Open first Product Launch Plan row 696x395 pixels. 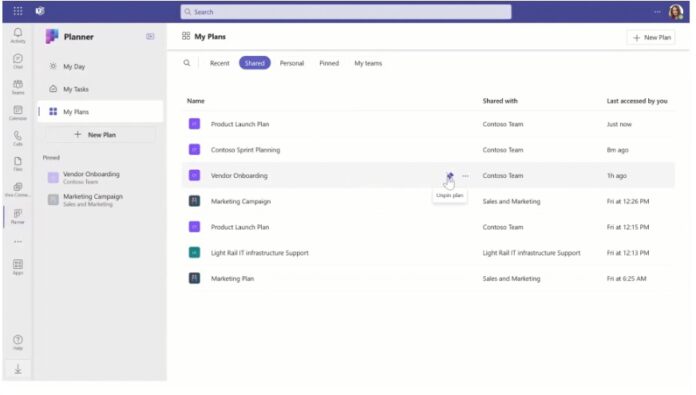428,124
